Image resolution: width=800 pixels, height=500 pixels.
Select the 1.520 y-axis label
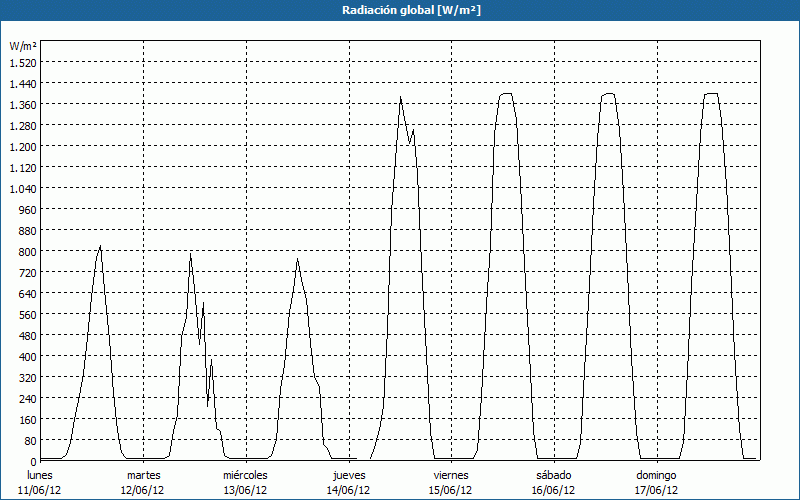(x=23, y=62)
